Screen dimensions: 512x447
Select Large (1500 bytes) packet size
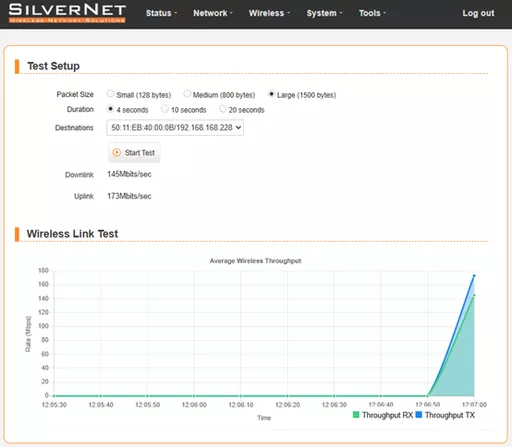[x=271, y=94]
